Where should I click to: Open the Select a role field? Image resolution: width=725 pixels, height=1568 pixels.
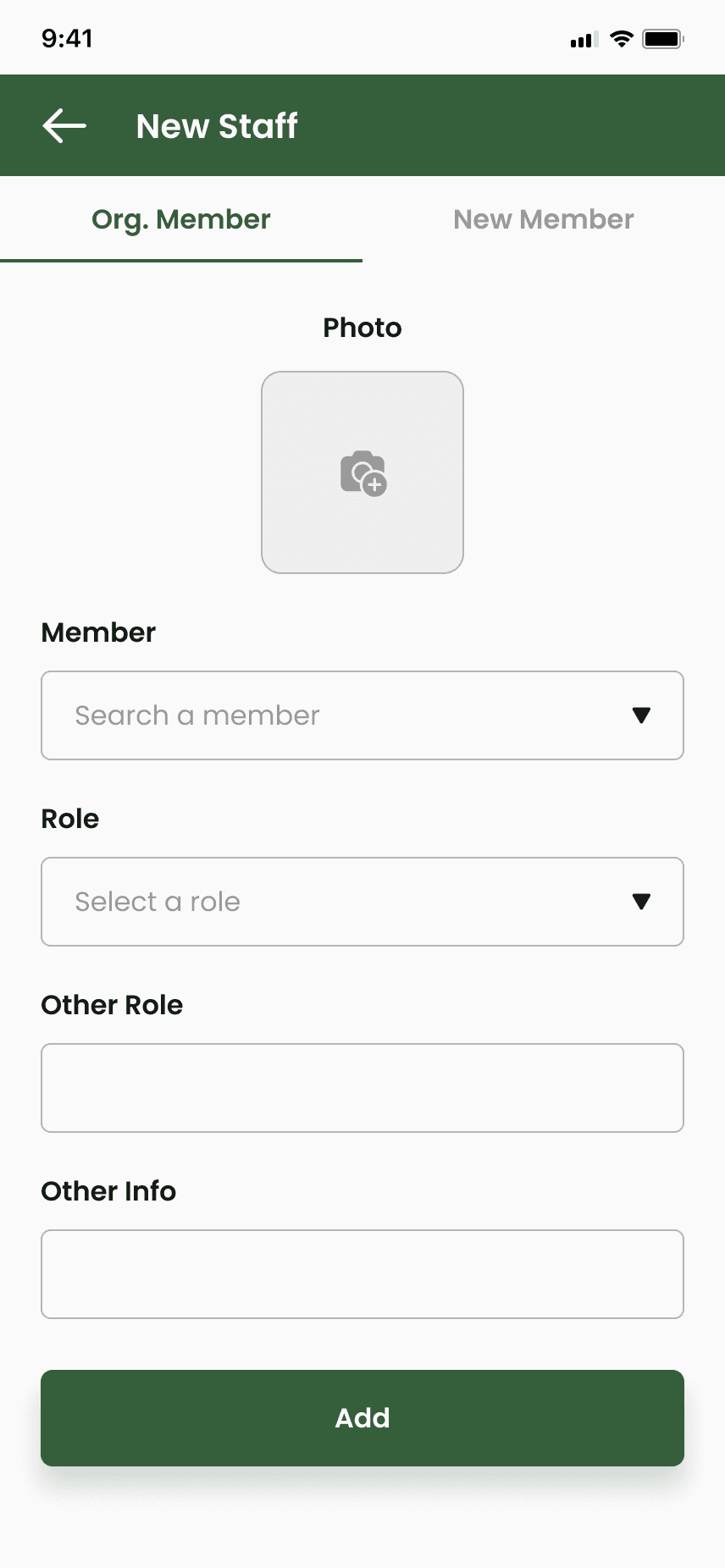click(362, 902)
